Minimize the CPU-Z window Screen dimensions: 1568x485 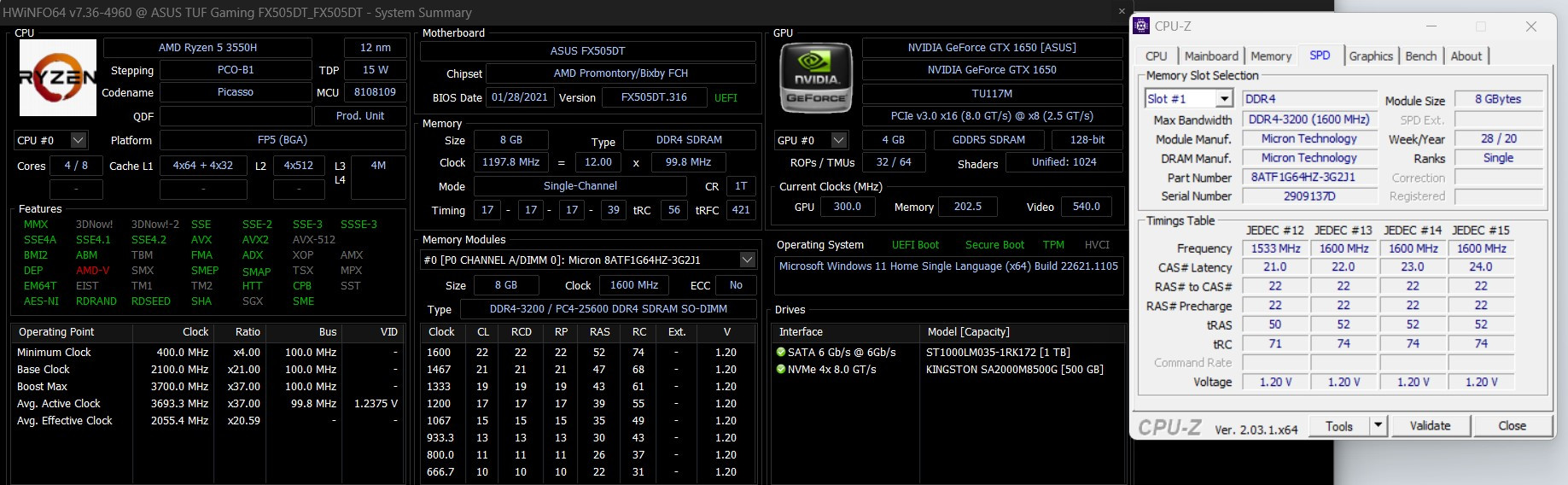pos(1431,26)
